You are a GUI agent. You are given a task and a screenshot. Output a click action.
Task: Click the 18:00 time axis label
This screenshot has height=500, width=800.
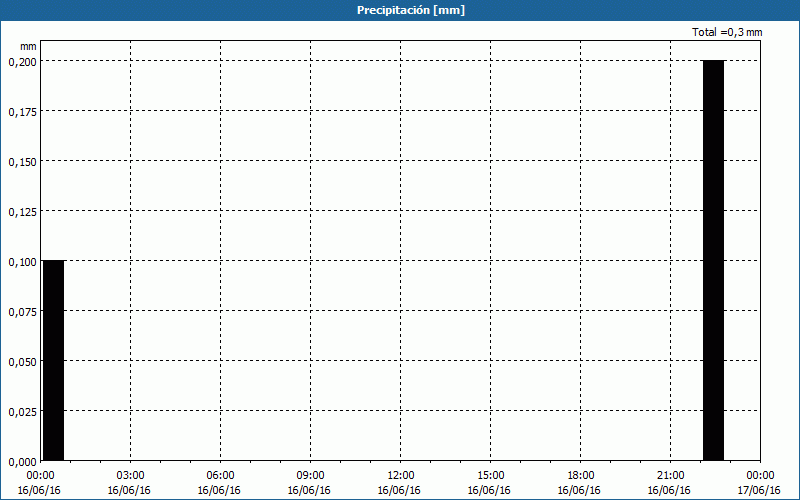click(581, 476)
